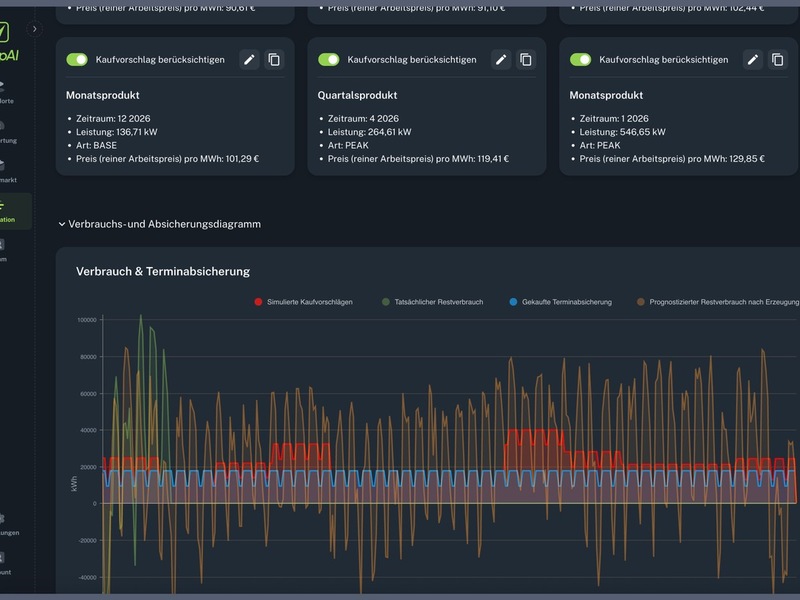This screenshot has height=600, width=800.
Task: Collapse the Verbrauchs-und Absicherungsdiagramm section
Action: pyautogui.click(x=61, y=225)
